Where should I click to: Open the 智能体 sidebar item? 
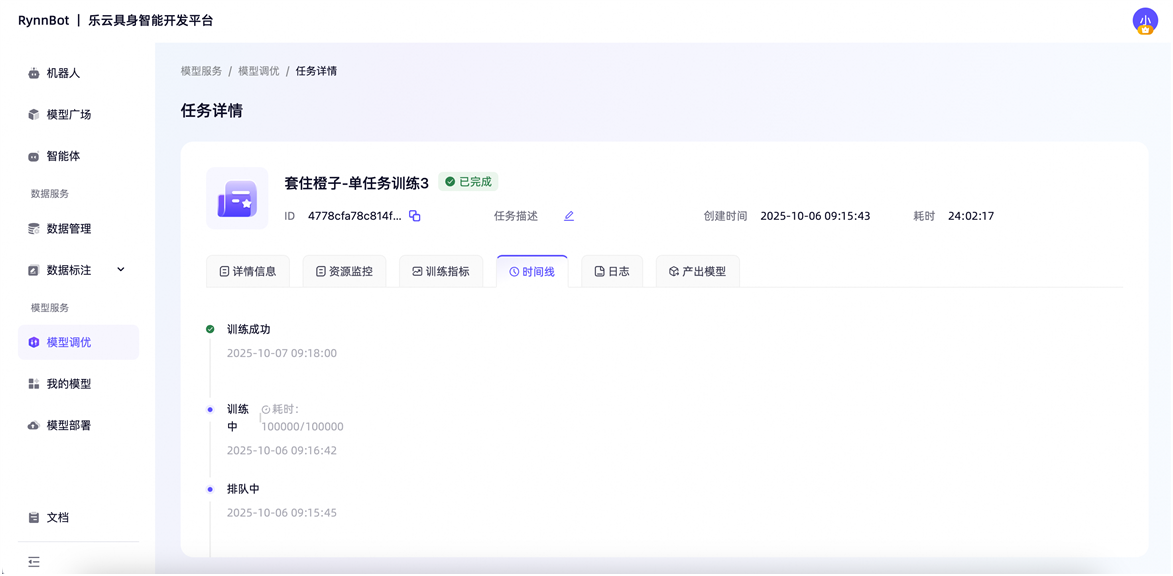(x=78, y=156)
